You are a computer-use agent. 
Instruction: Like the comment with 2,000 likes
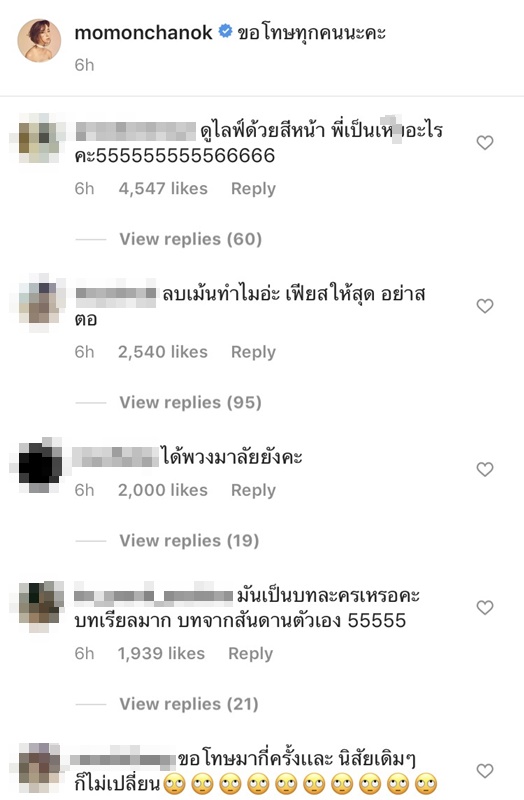pos(485,469)
